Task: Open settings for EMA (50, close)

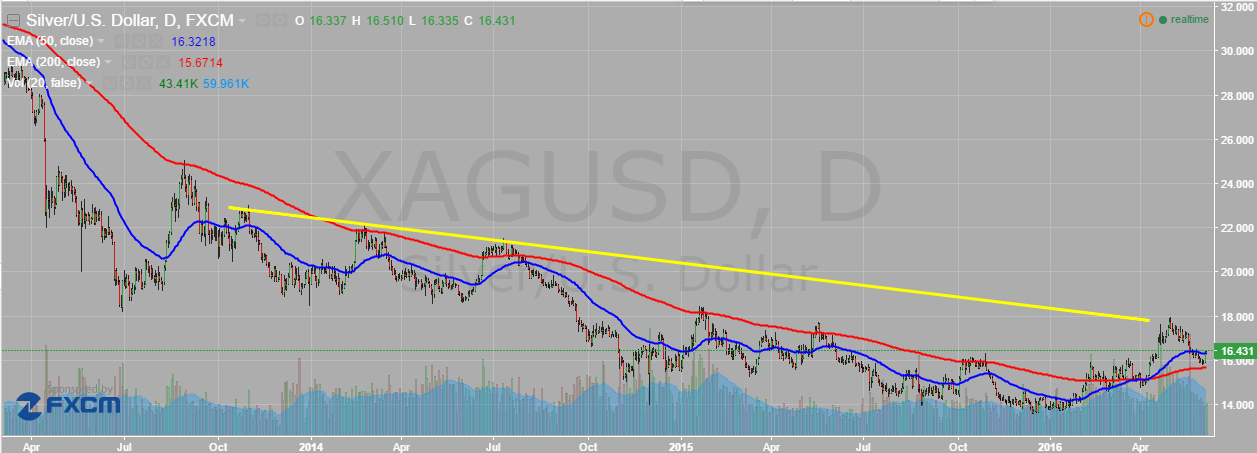Action: tap(138, 41)
